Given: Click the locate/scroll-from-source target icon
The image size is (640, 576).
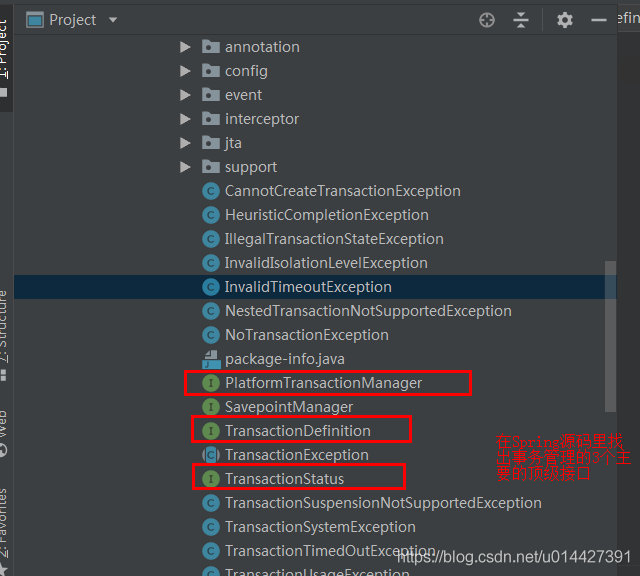Looking at the screenshot, I should point(487,20).
